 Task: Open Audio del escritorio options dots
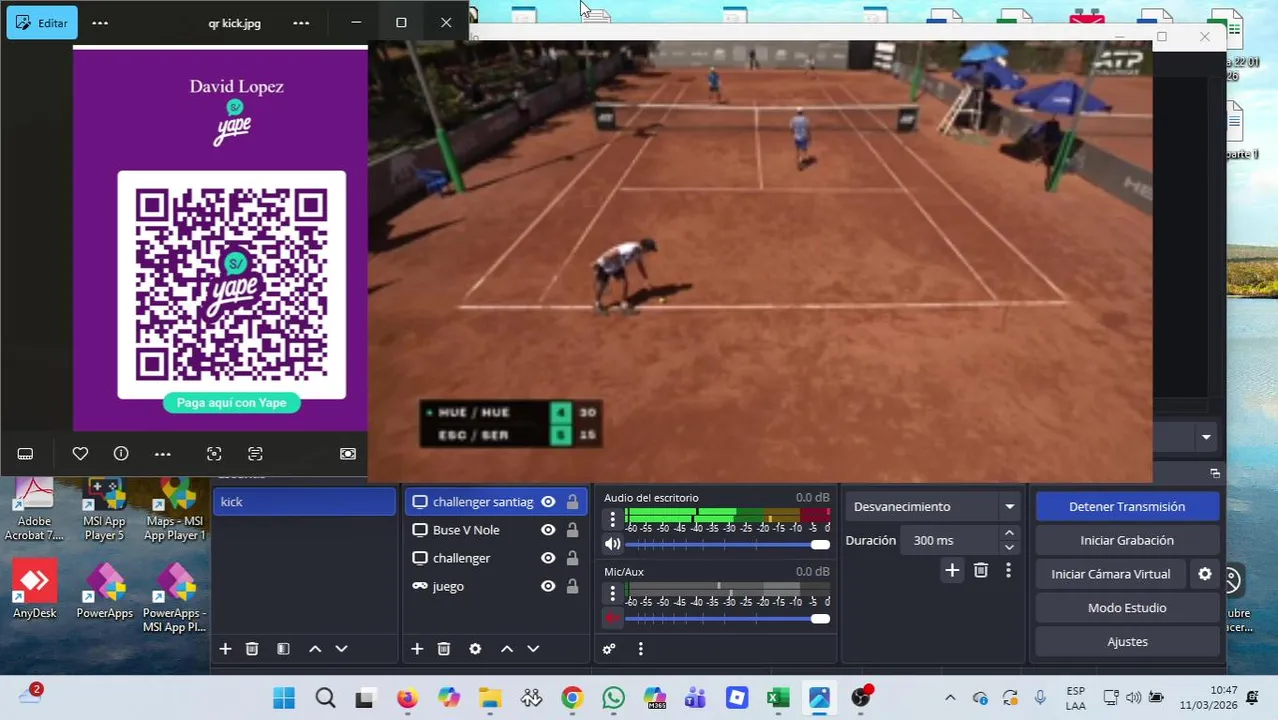(613, 519)
